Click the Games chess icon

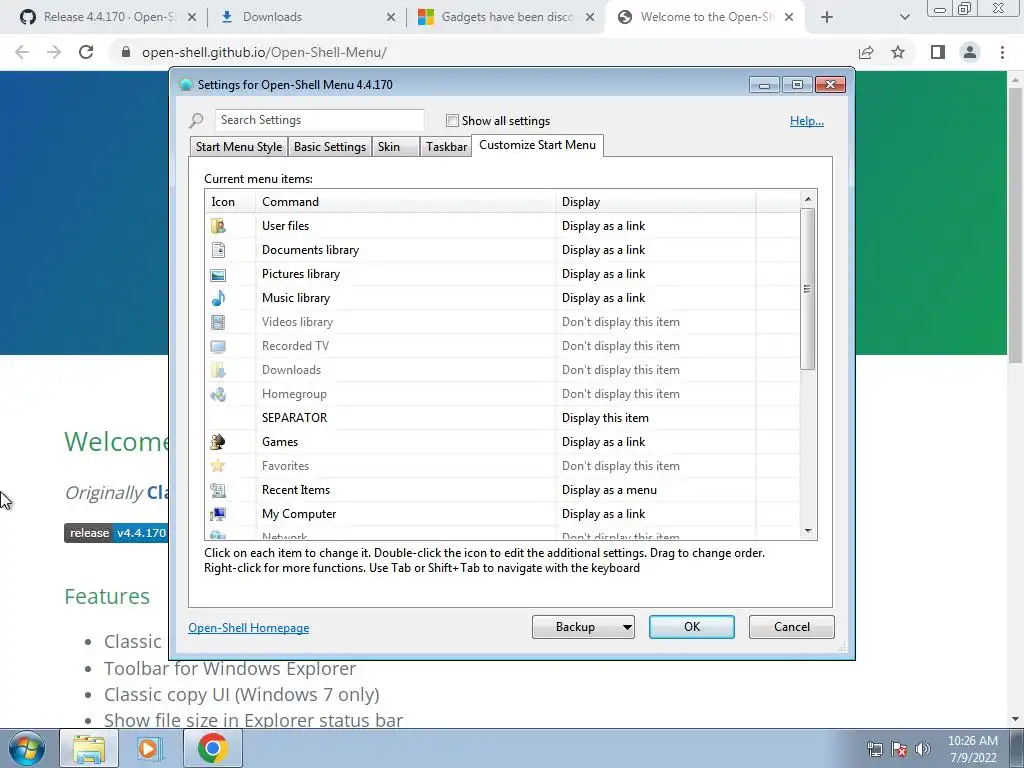[218, 442]
